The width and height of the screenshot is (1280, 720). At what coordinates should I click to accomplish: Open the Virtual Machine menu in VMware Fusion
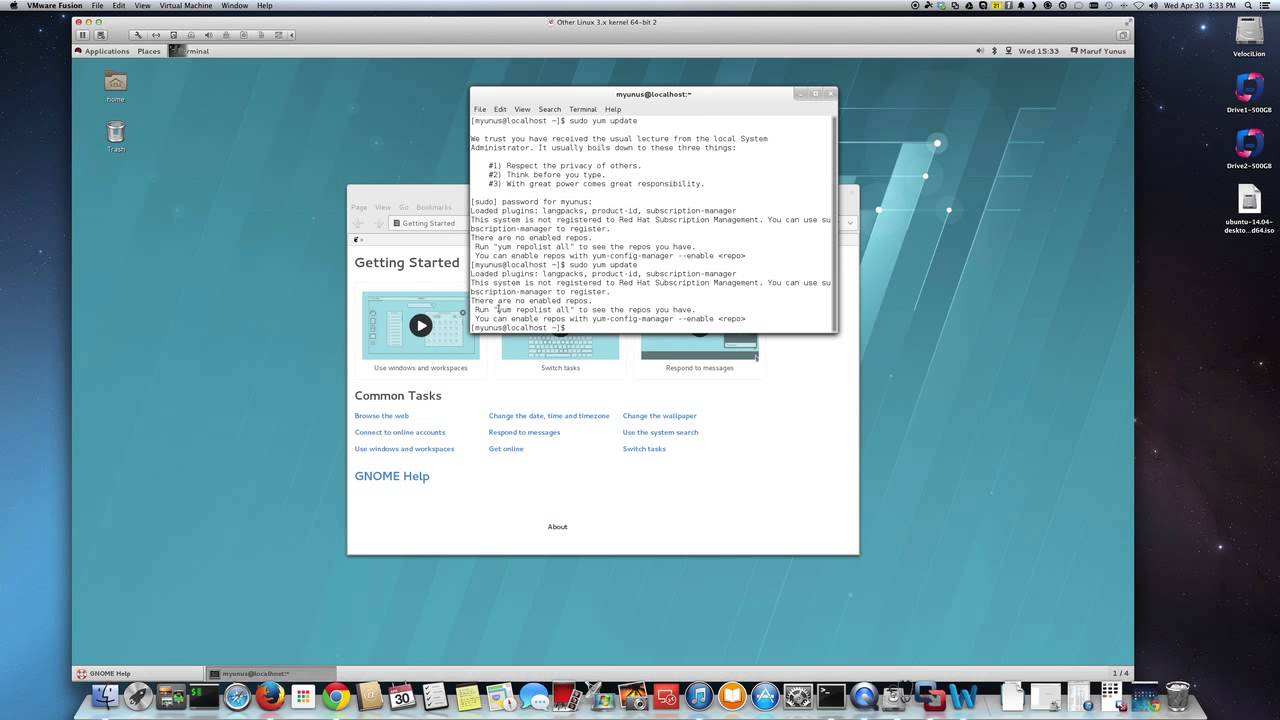(x=186, y=6)
